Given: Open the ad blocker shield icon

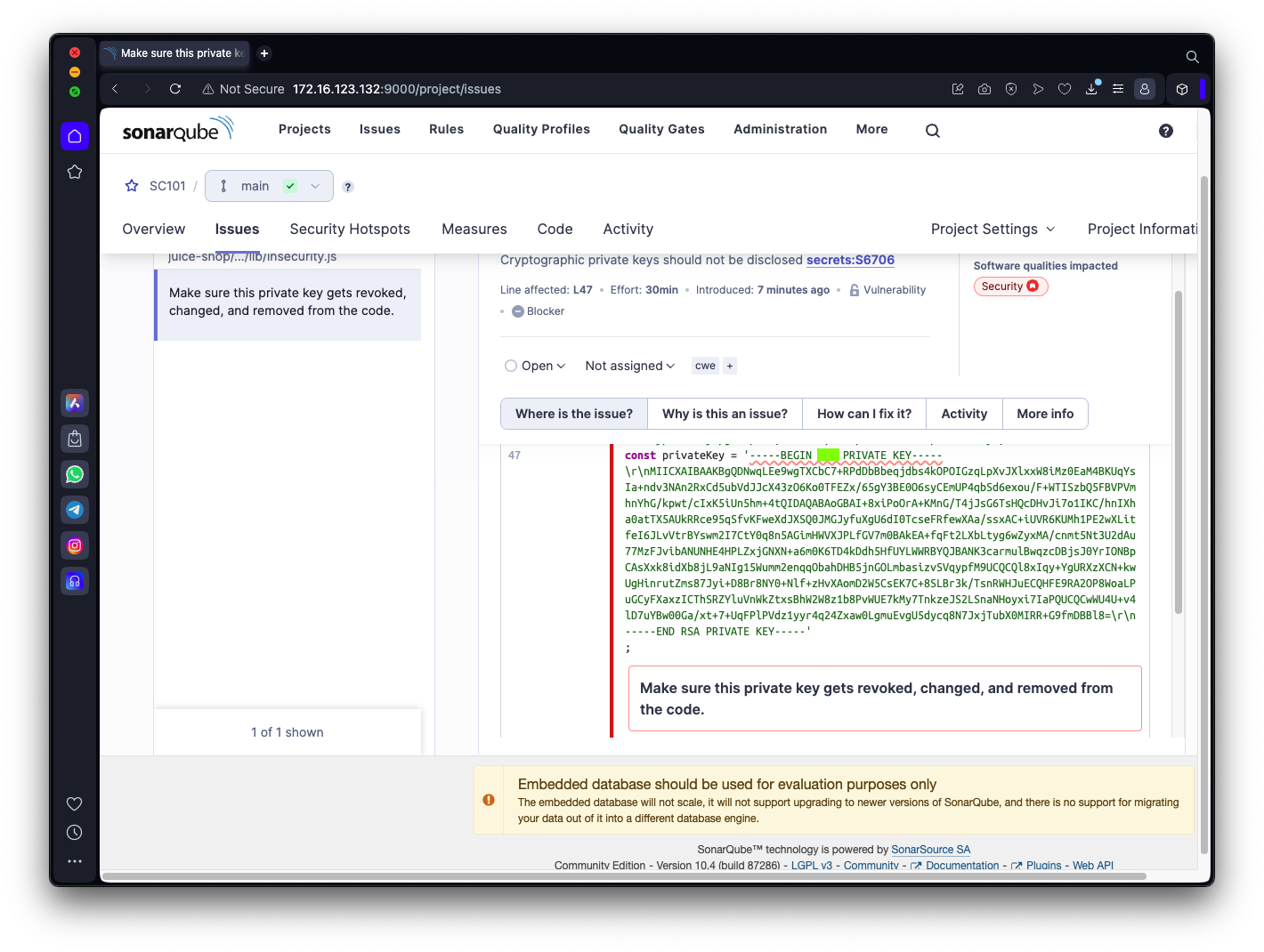Looking at the screenshot, I should pos(1011,89).
